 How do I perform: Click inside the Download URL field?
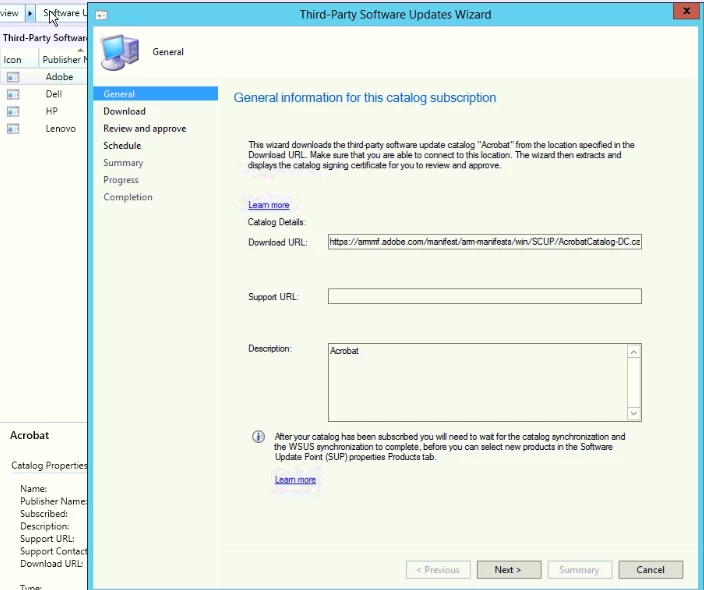484,242
